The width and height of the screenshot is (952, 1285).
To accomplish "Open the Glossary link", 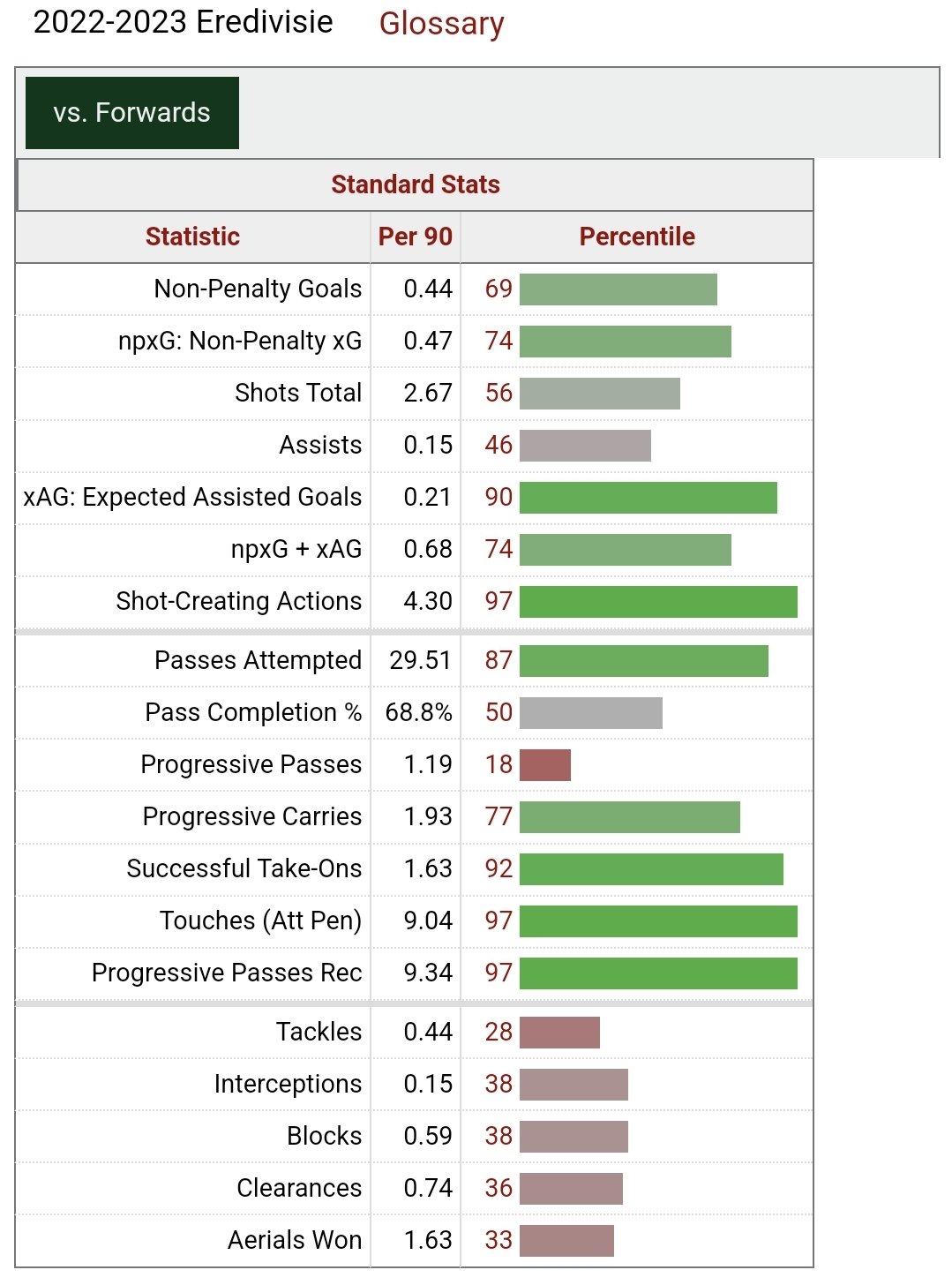I will 441,24.
